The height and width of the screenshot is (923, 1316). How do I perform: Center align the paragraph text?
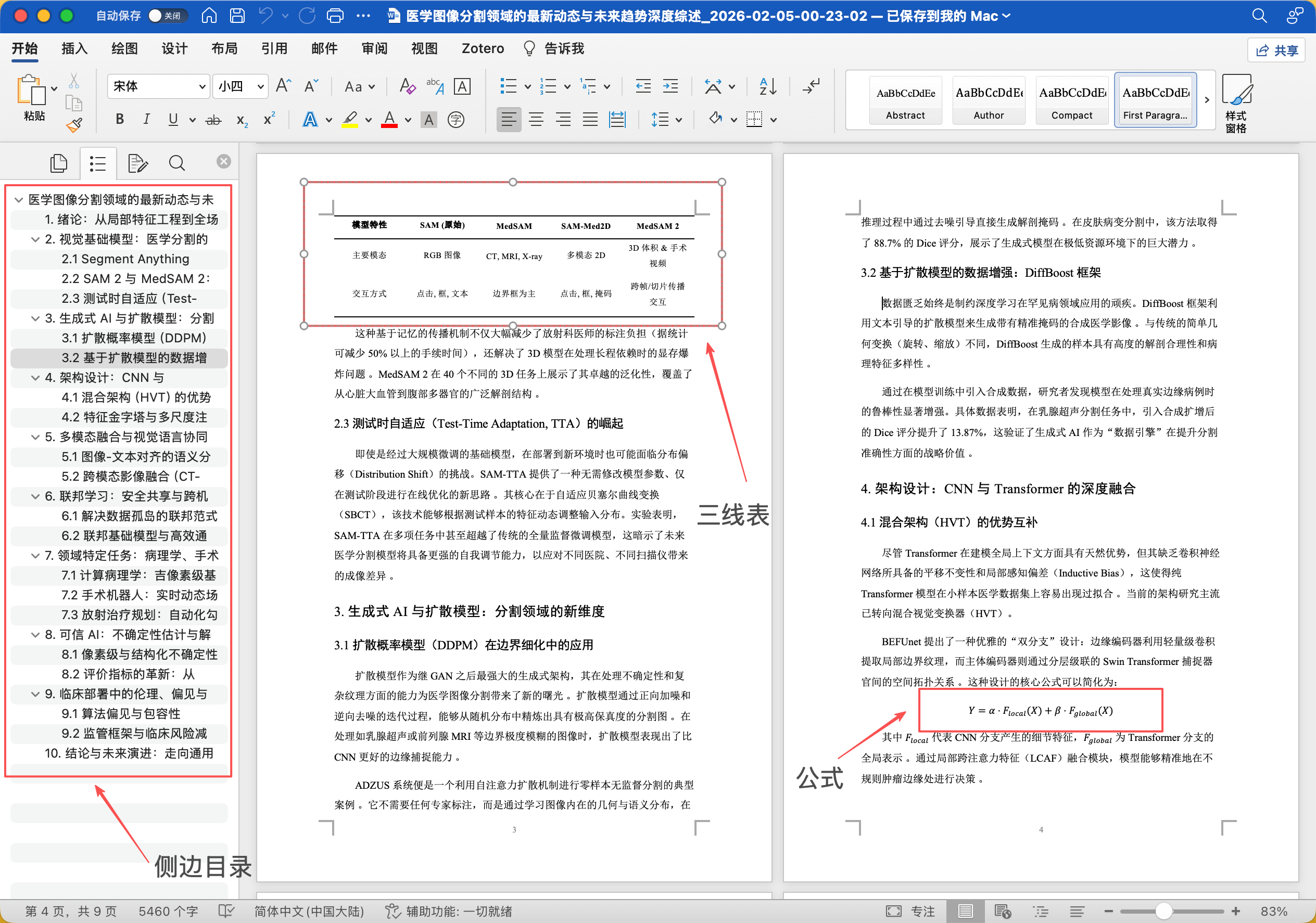click(536, 120)
